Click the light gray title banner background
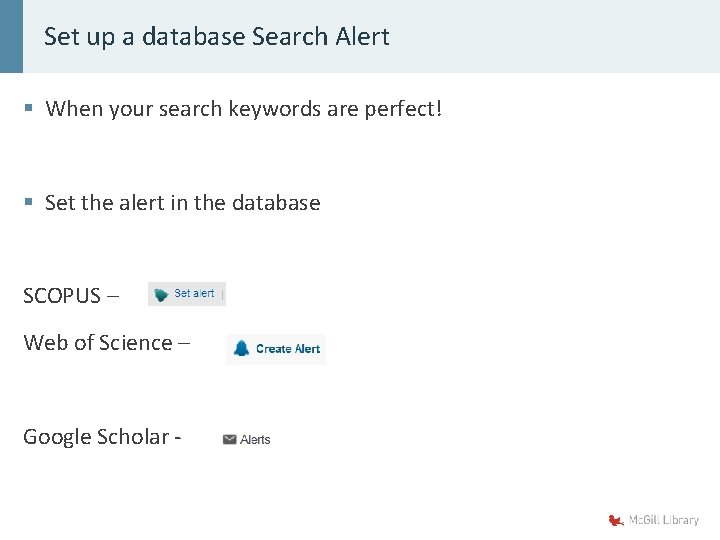 tap(560, 36)
